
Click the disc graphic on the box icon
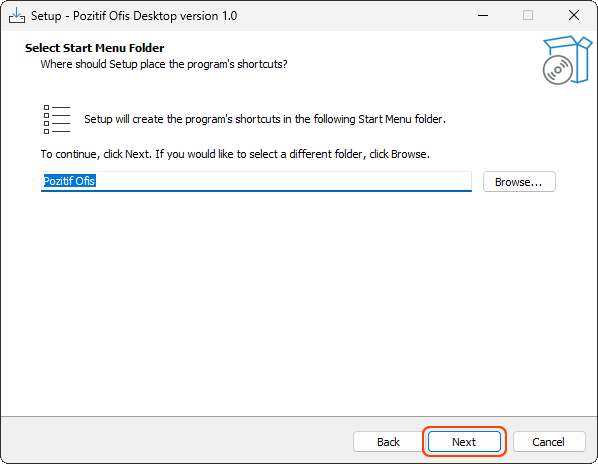click(x=558, y=70)
